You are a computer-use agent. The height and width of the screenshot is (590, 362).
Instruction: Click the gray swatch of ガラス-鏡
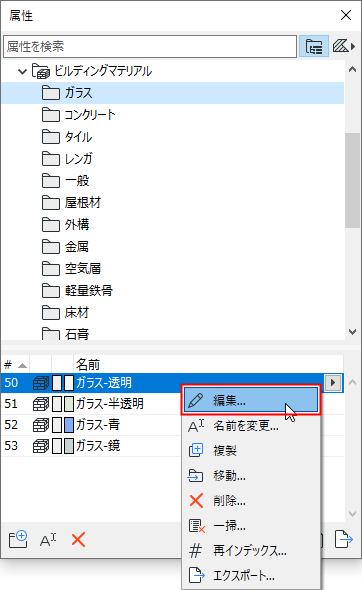coord(69,446)
